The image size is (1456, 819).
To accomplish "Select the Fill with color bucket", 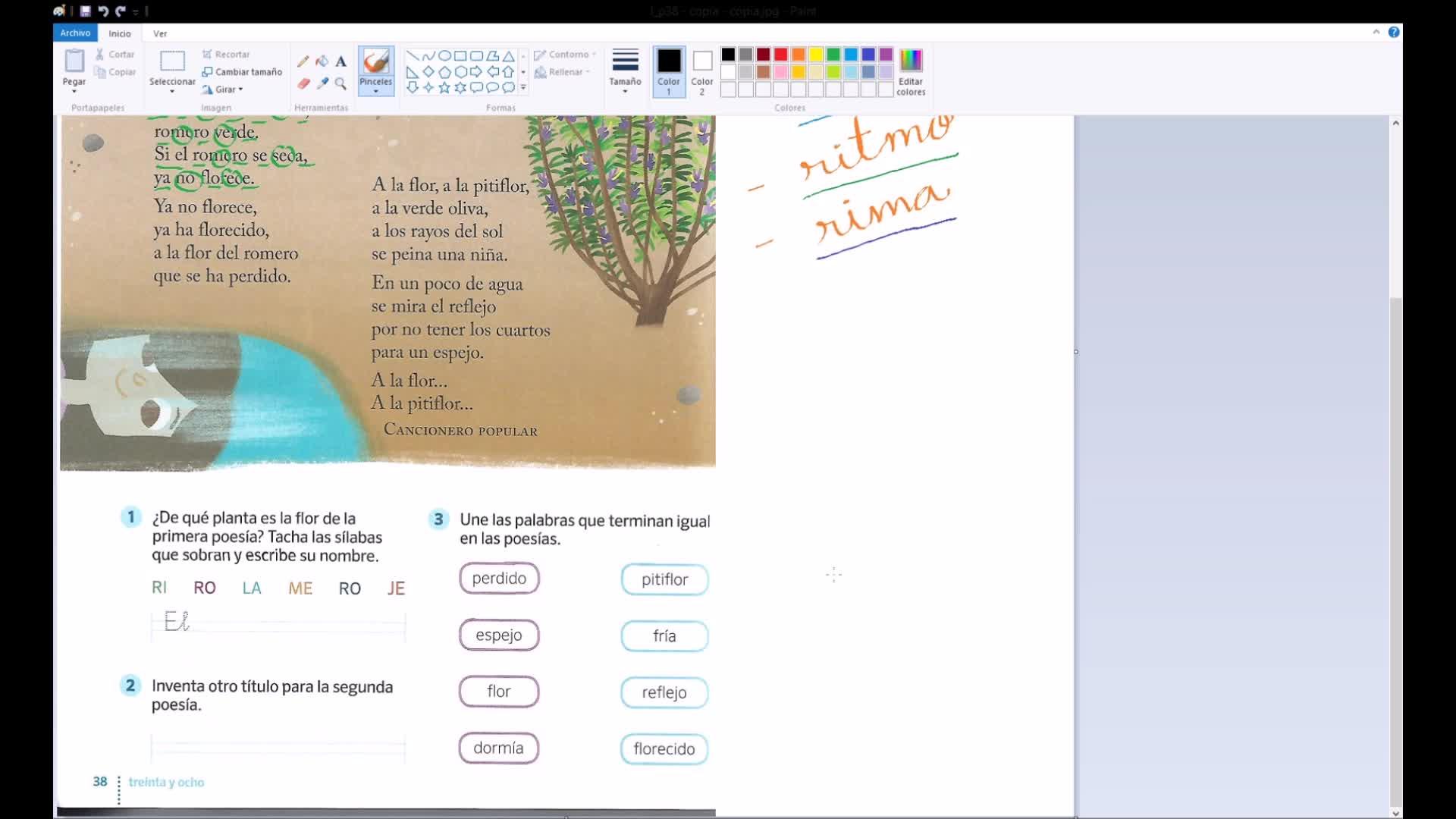I will (x=322, y=61).
